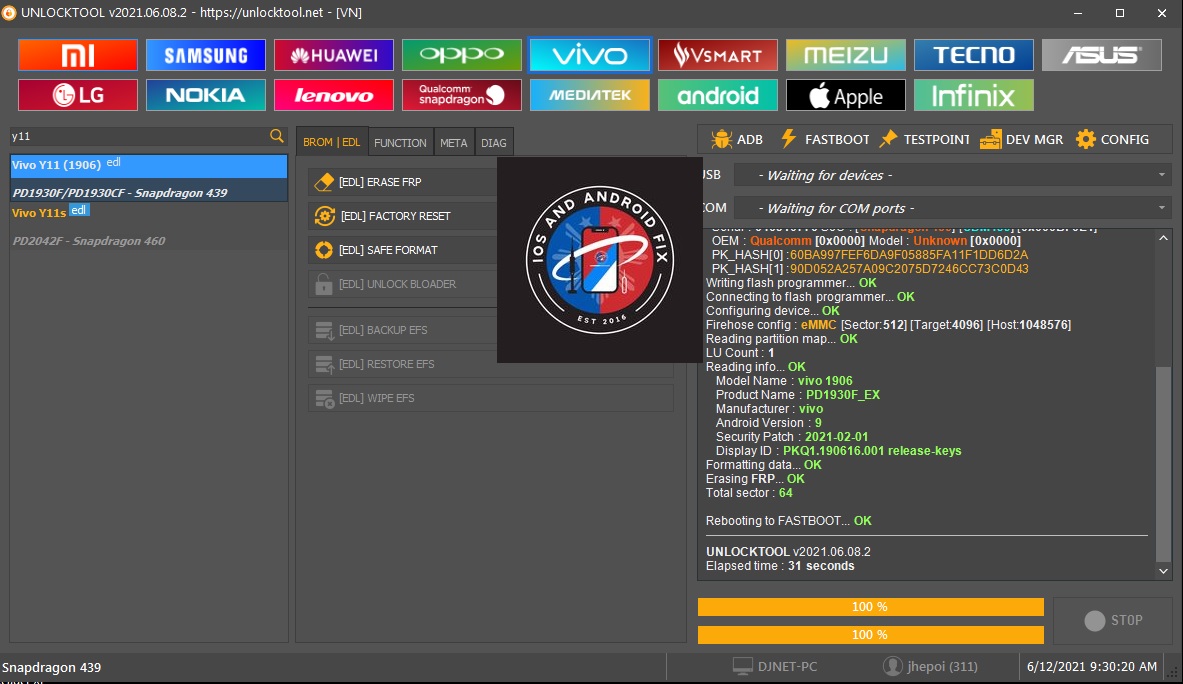Run the [EDL] ERASE FRP operation
Screen dimensions: 1183x684
click(x=403, y=182)
